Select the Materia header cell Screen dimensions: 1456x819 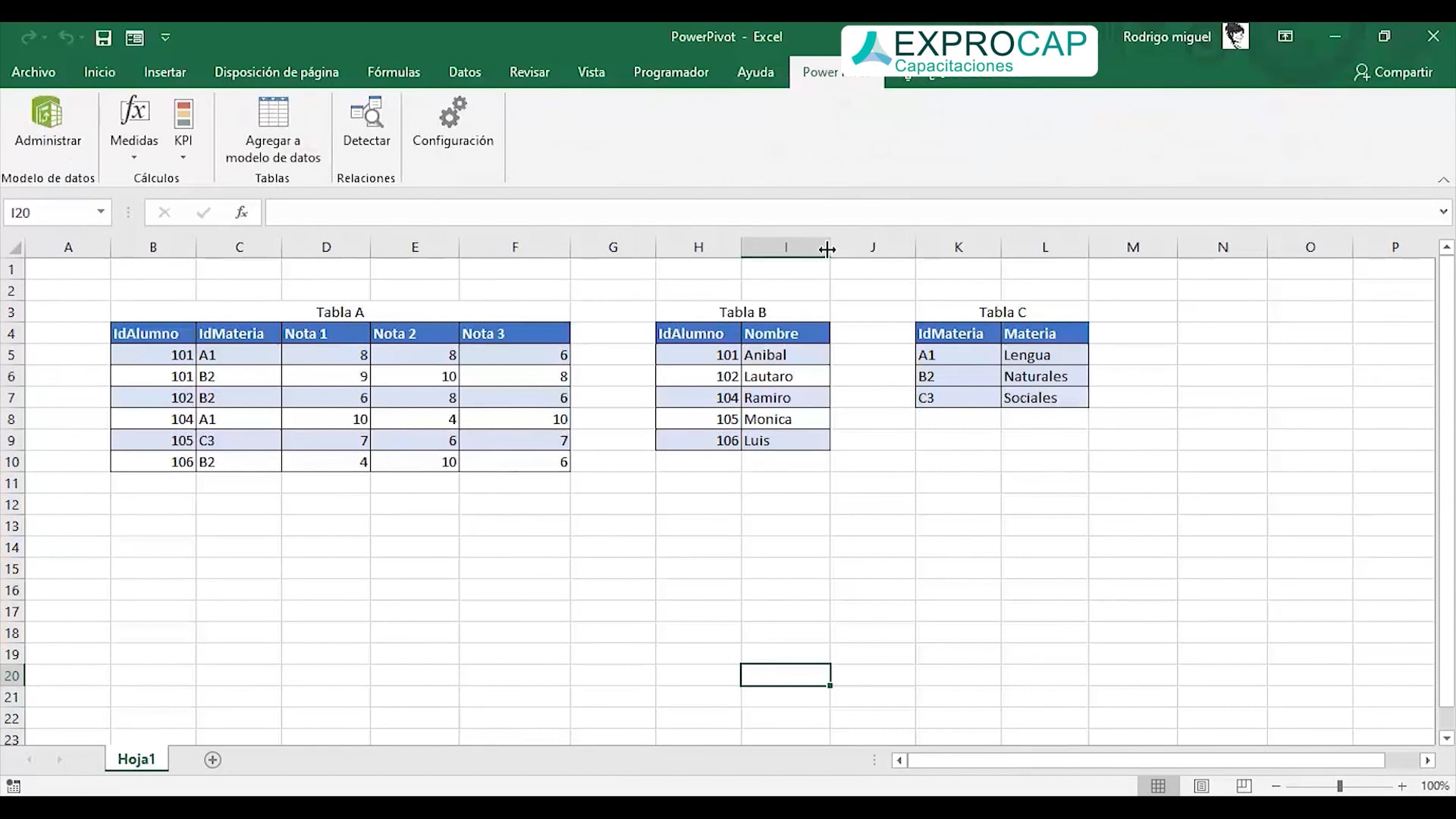pyautogui.click(x=1045, y=334)
